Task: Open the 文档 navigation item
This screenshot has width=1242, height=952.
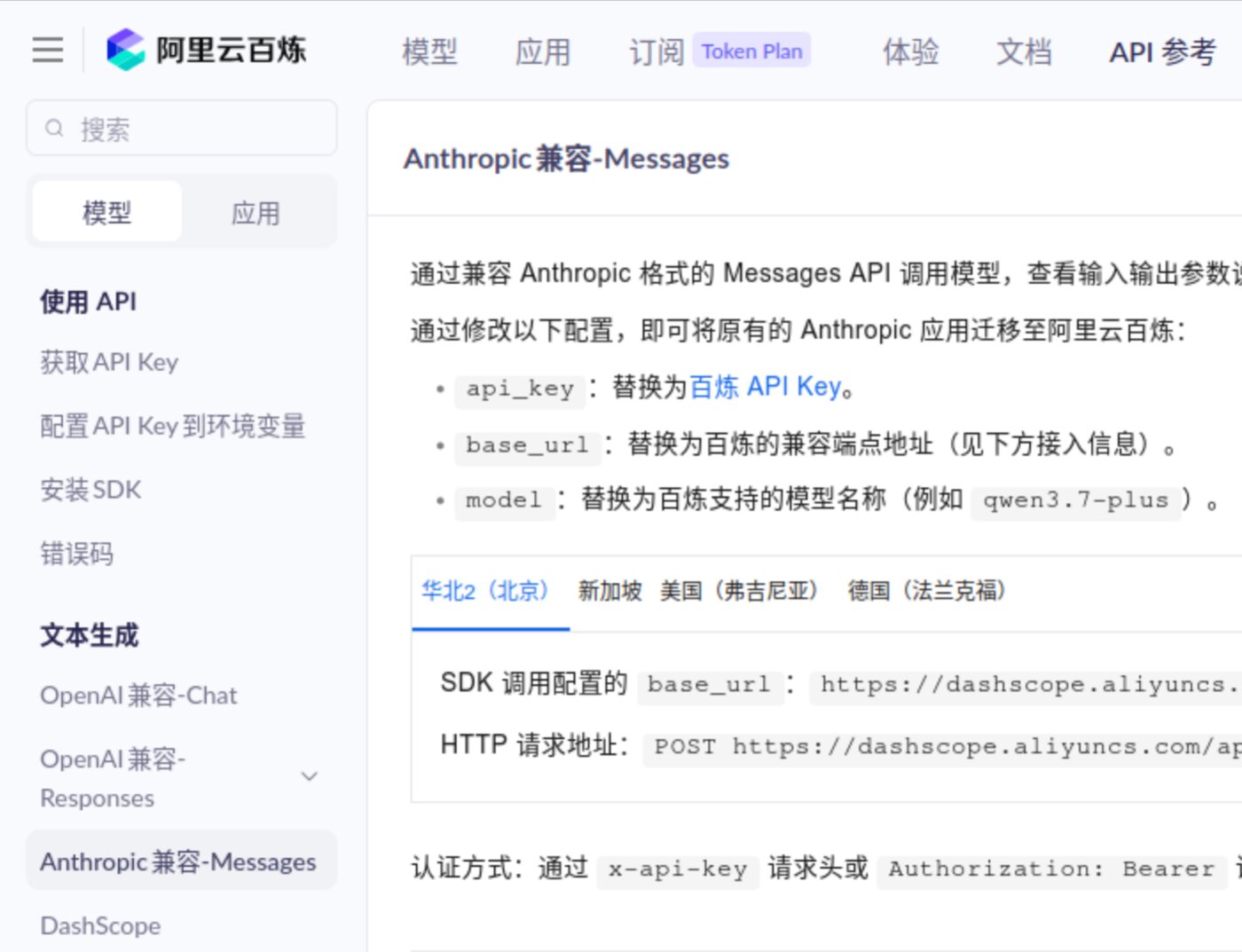Action: point(1025,51)
